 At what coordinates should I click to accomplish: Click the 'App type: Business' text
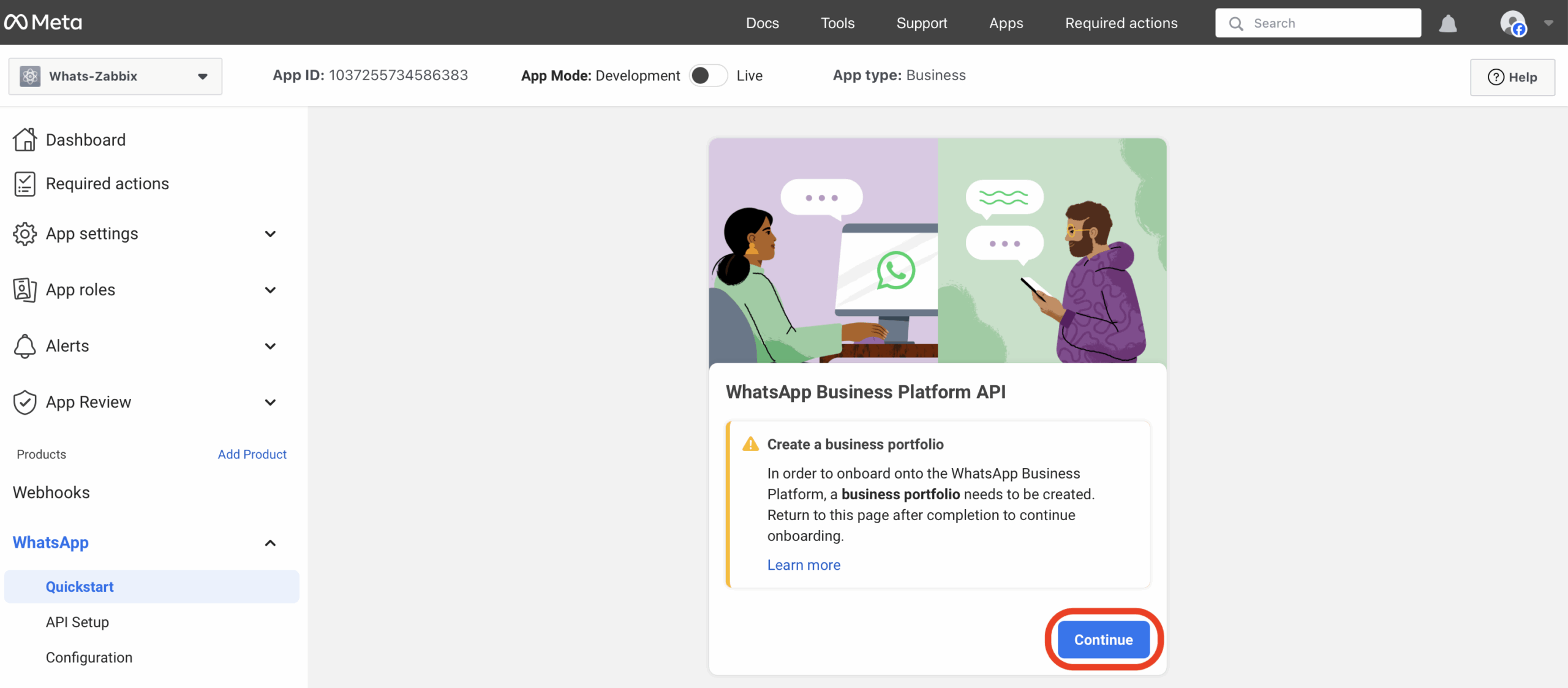pyautogui.click(x=899, y=75)
